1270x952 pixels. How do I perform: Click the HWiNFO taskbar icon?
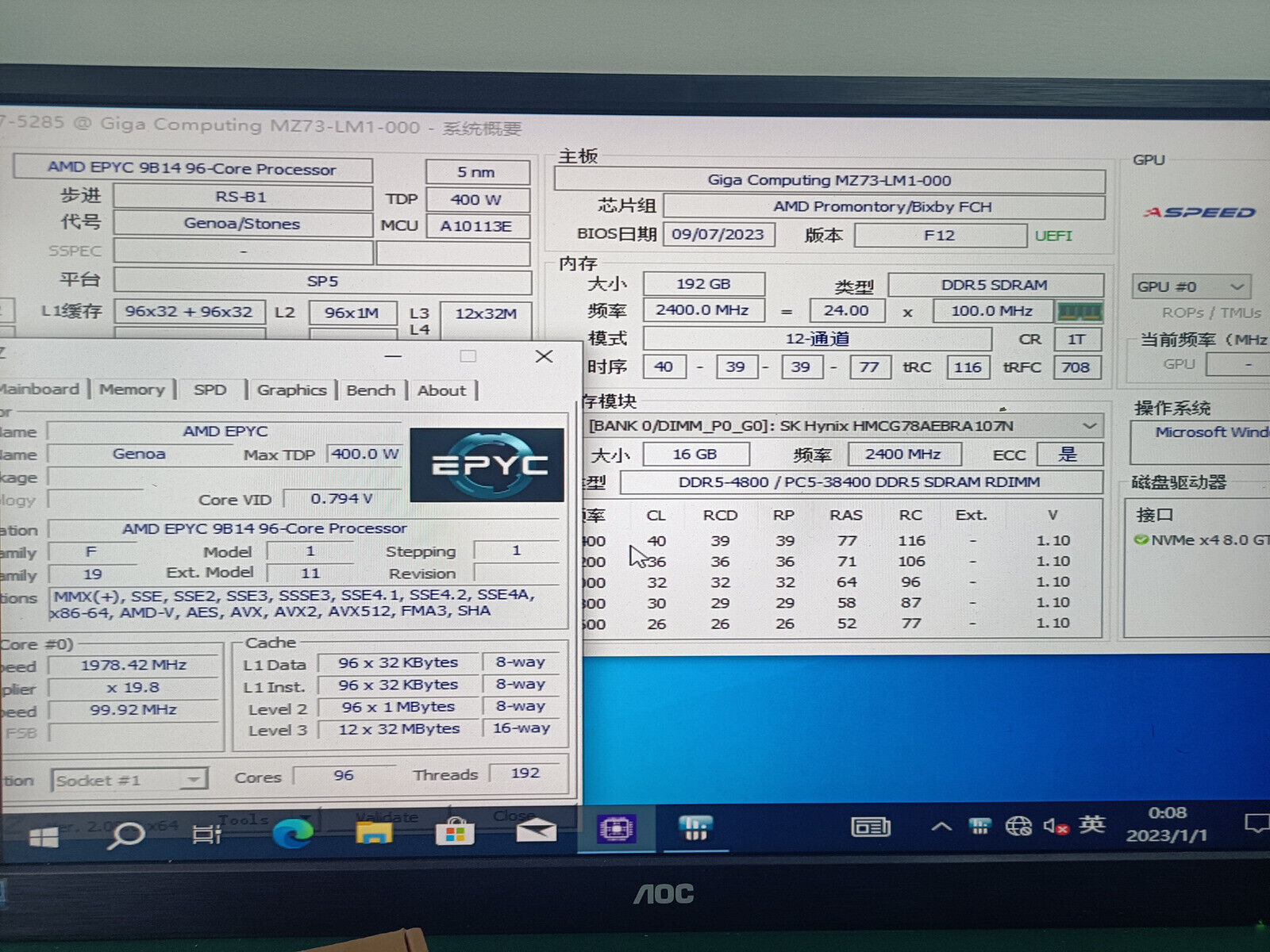pyautogui.click(x=696, y=828)
